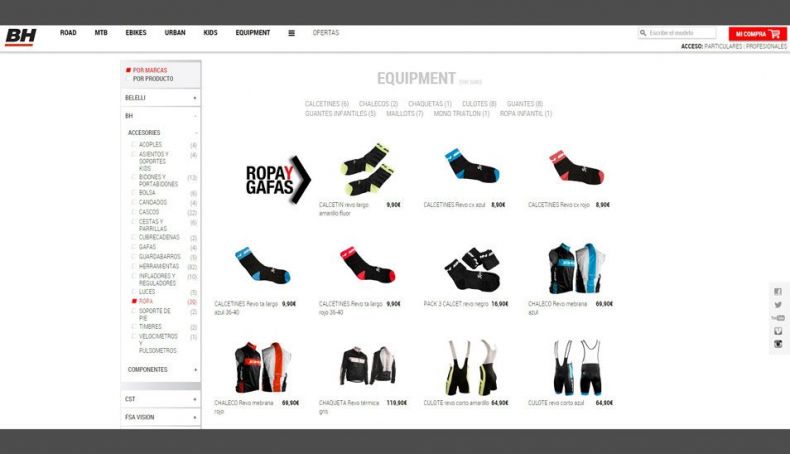Filter by Mono Triatlon (1)

462,114
